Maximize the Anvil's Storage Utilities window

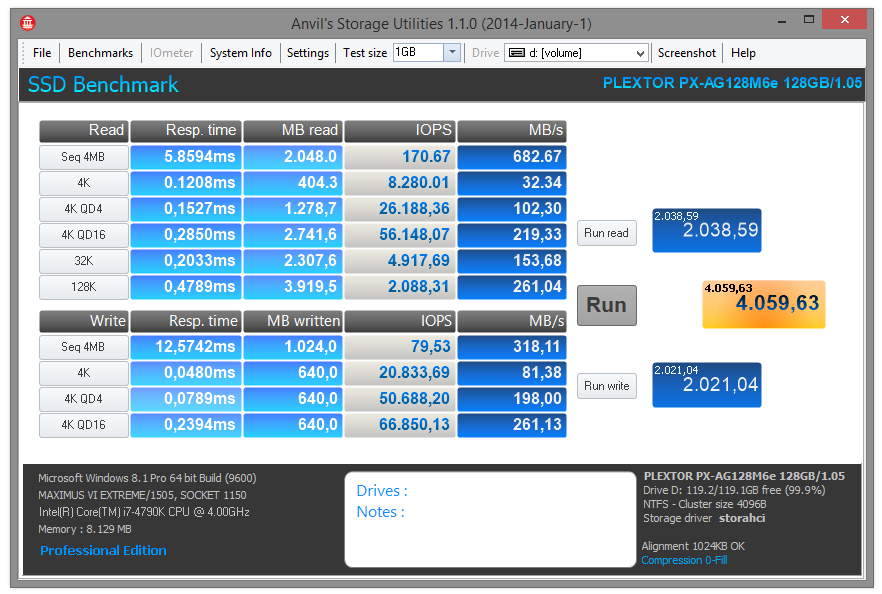point(809,20)
